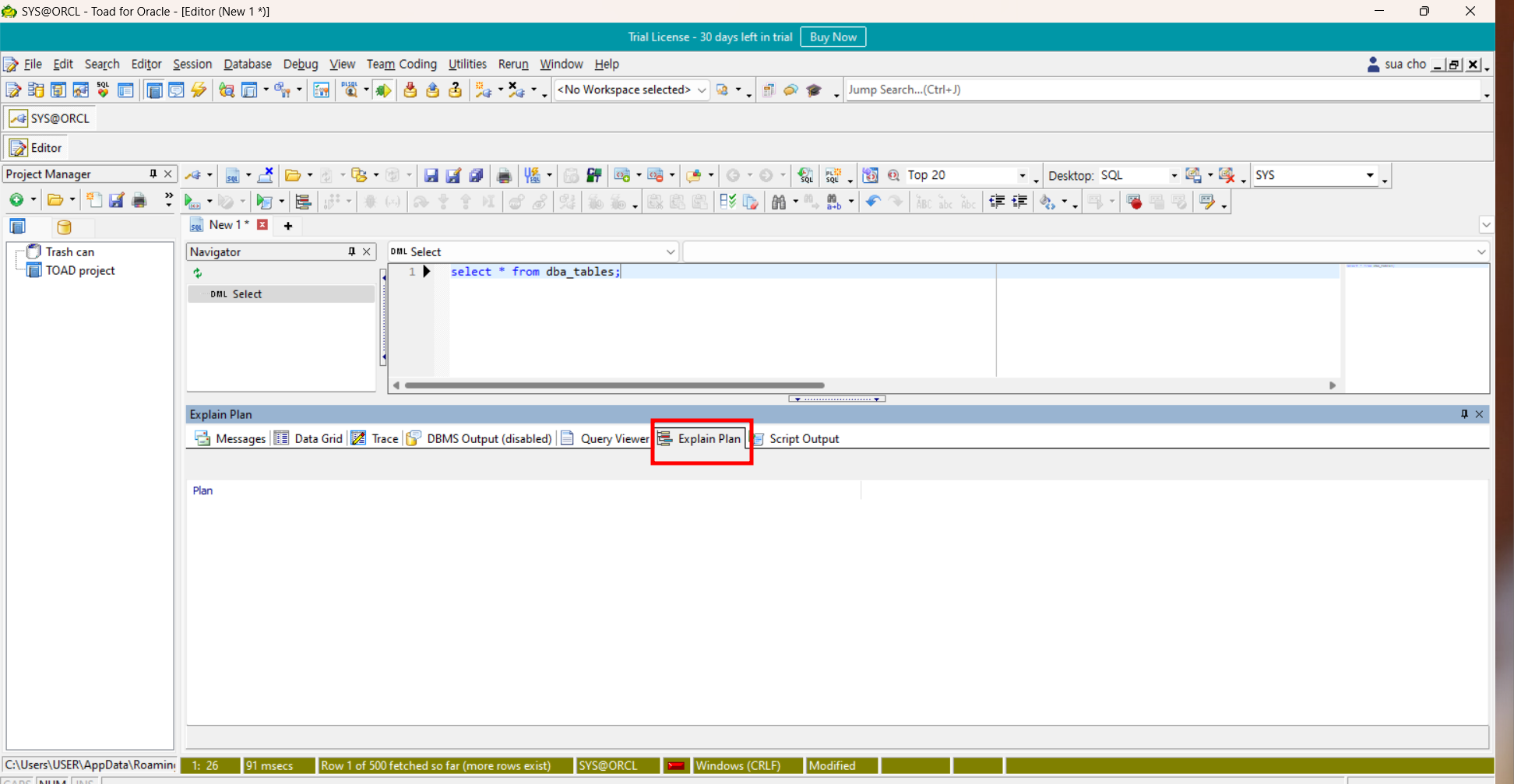Image resolution: width=1514 pixels, height=784 pixels.
Task: Open dropdown arrow next to Open file folder
Action: (x=310, y=176)
